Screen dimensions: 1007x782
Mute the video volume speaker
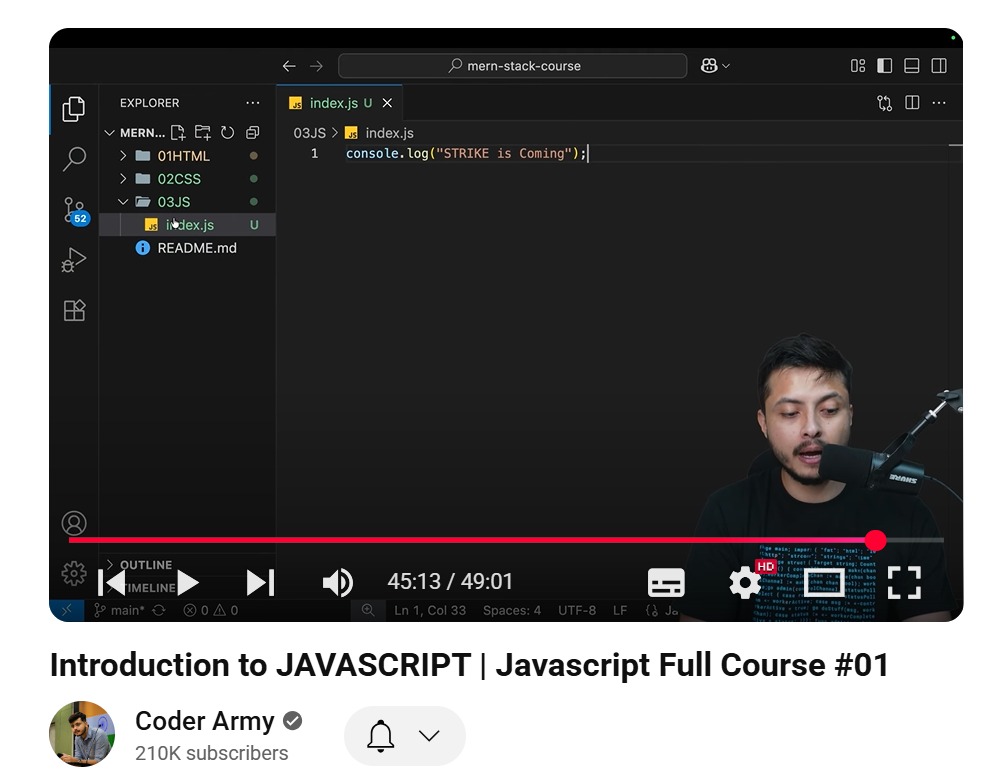tap(338, 583)
